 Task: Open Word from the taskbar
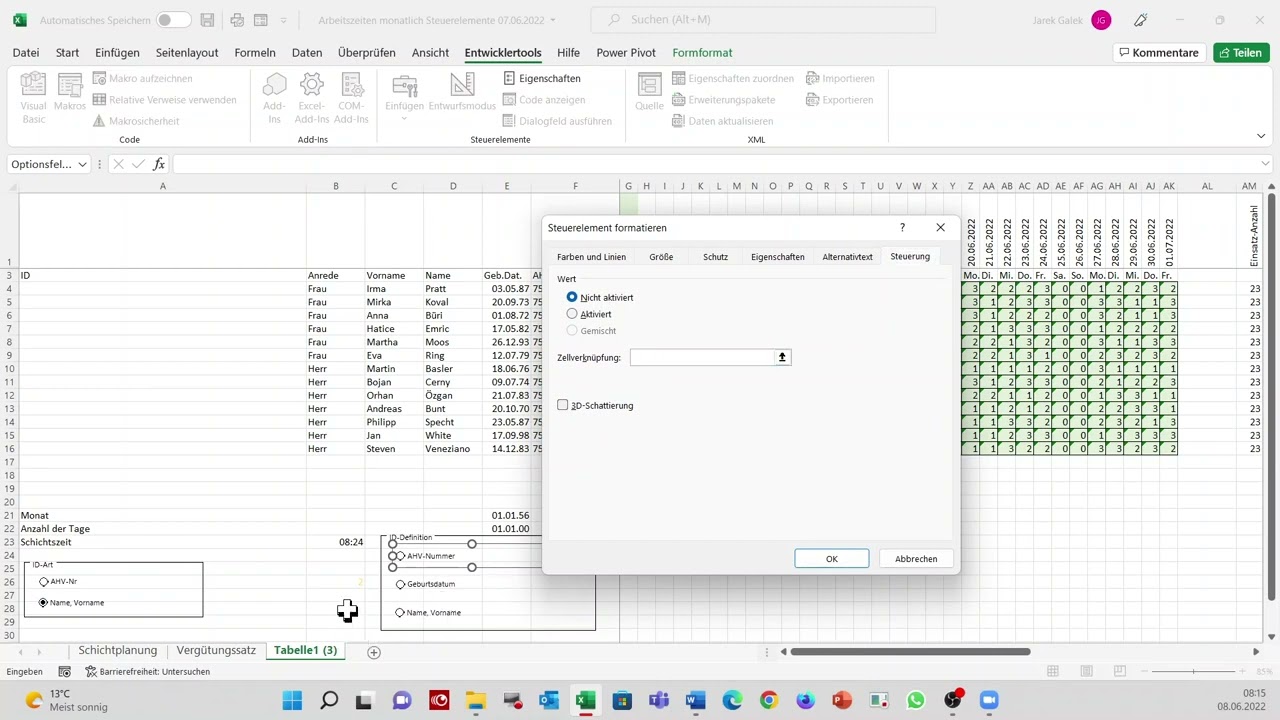tap(696, 700)
